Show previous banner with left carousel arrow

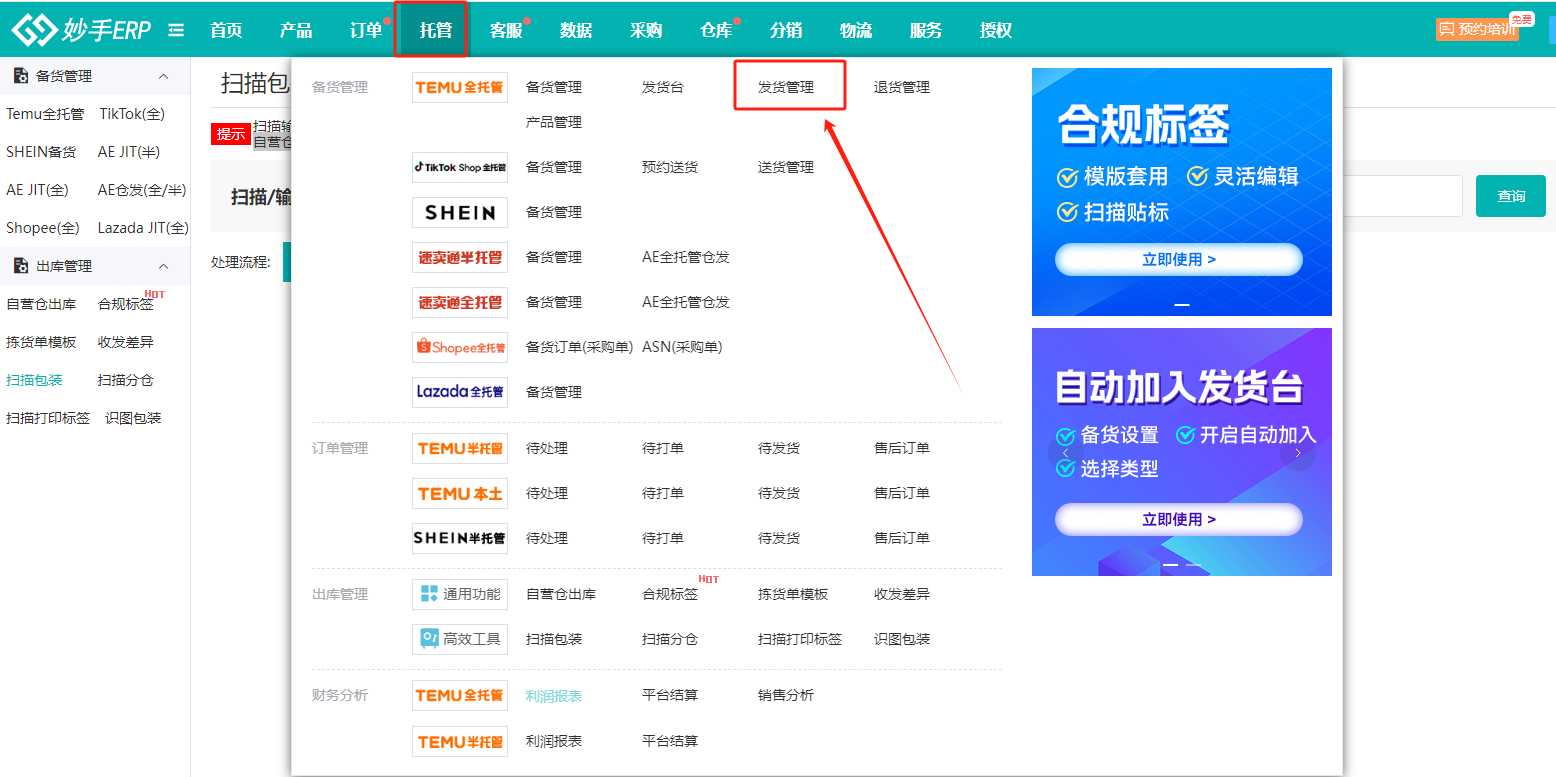[x=1065, y=453]
